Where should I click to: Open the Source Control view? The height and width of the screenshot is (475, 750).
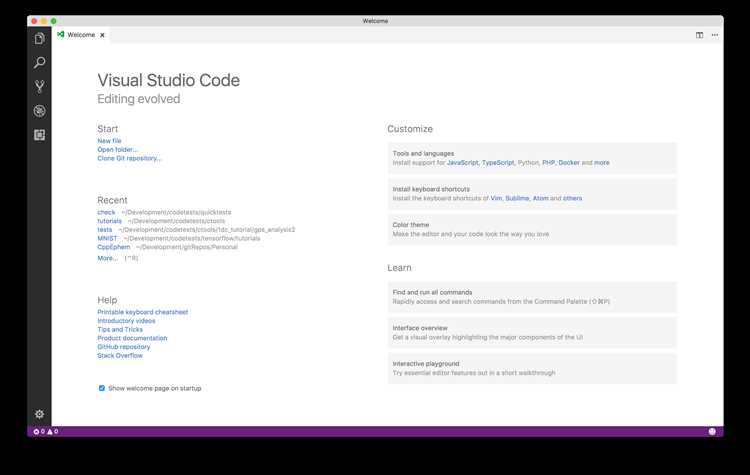click(x=40, y=87)
